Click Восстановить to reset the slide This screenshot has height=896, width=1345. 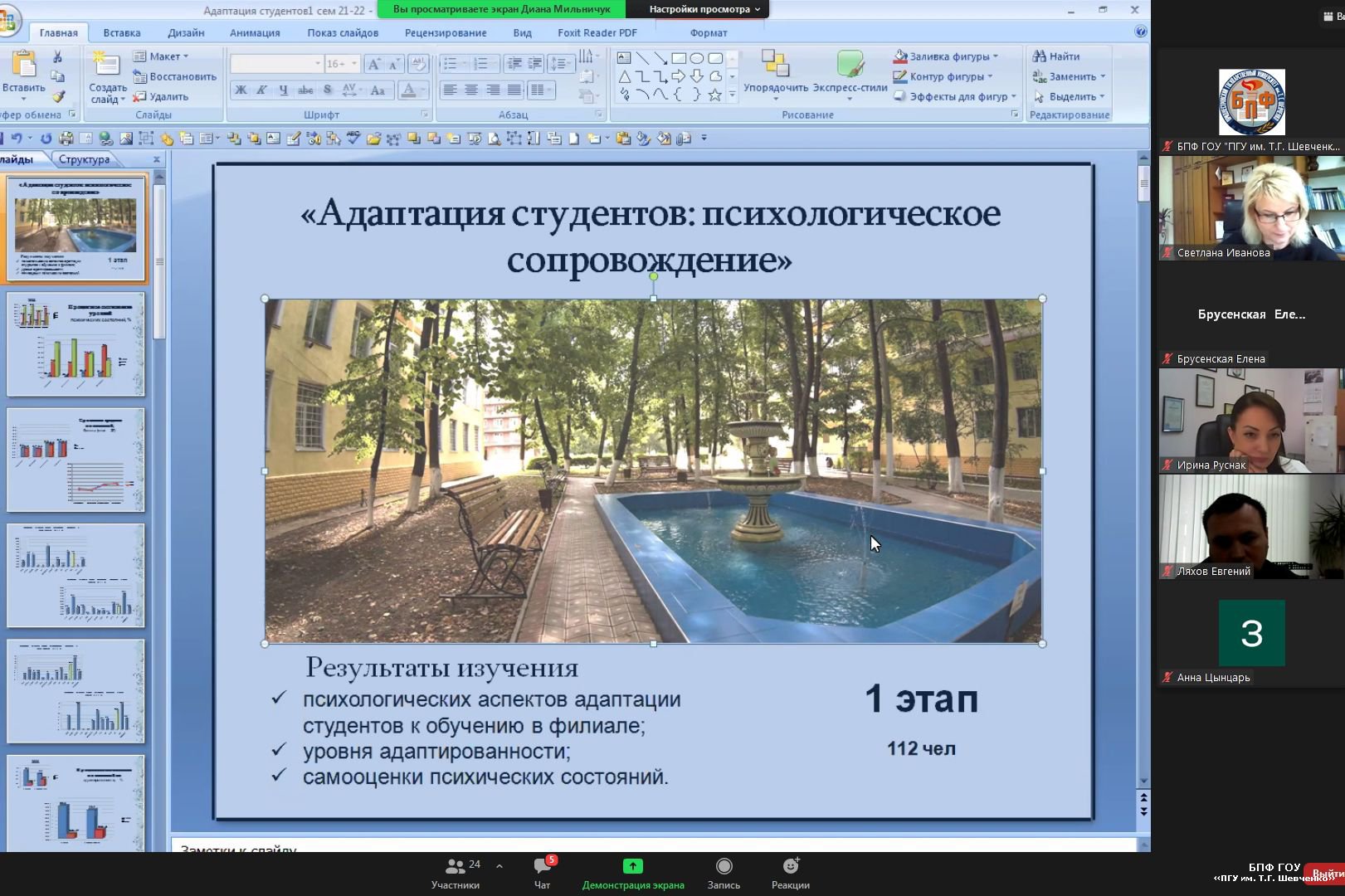175,76
